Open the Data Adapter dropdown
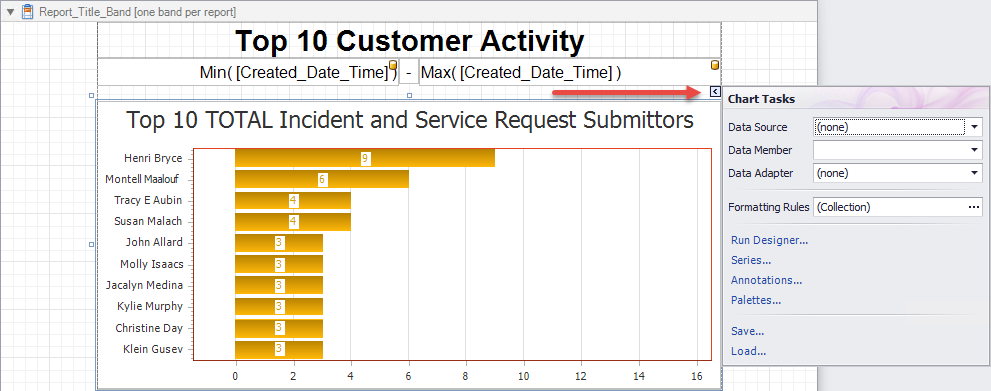Image resolution: width=991 pixels, height=391 pixels. point(974,173)
